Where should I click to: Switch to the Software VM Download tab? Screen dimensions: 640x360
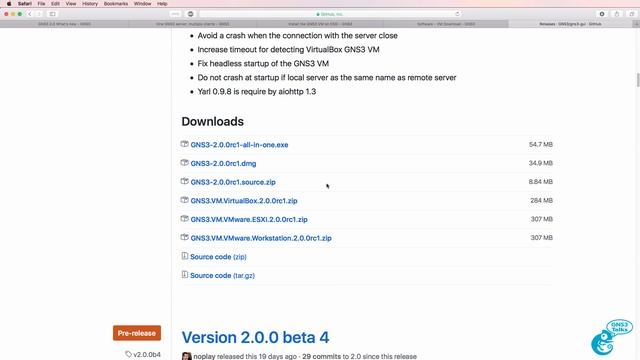446,24
